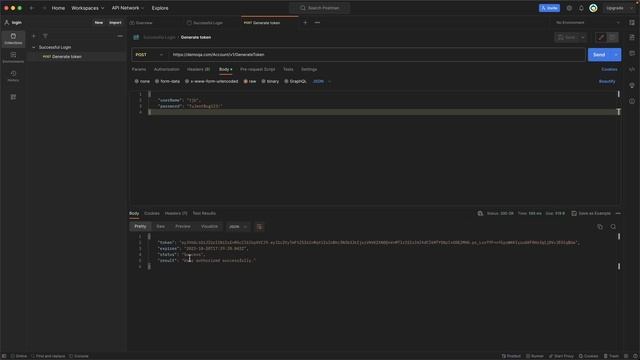Open the Environments sidebar panel
This screenshot has width=640, height=360.
(13, 57)
